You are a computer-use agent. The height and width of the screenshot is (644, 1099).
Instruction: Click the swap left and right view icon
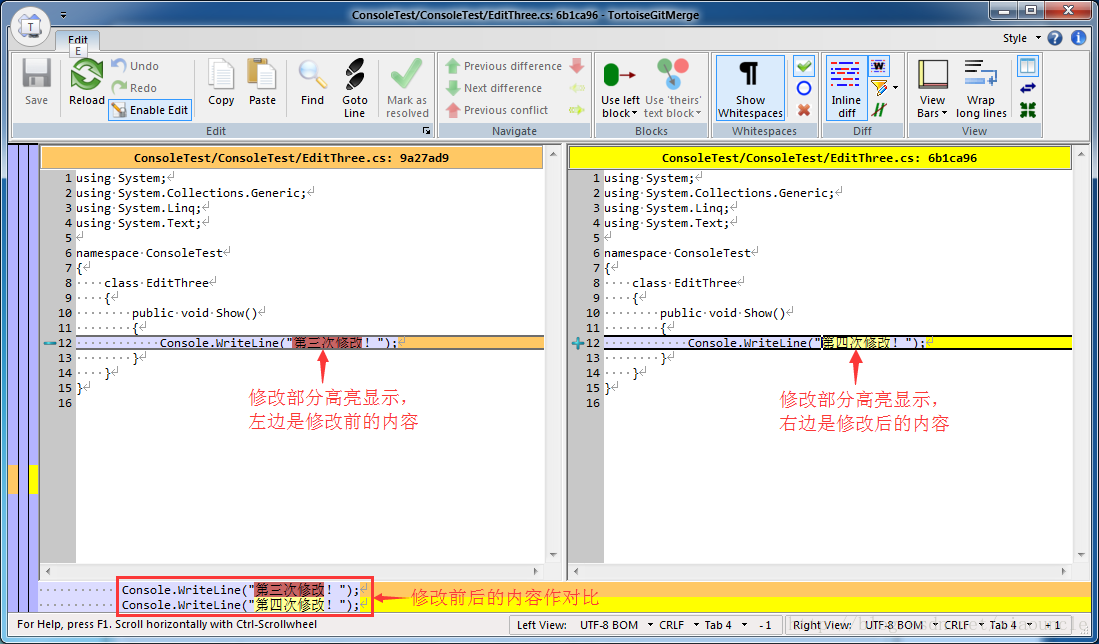[x=1028, y=88]
